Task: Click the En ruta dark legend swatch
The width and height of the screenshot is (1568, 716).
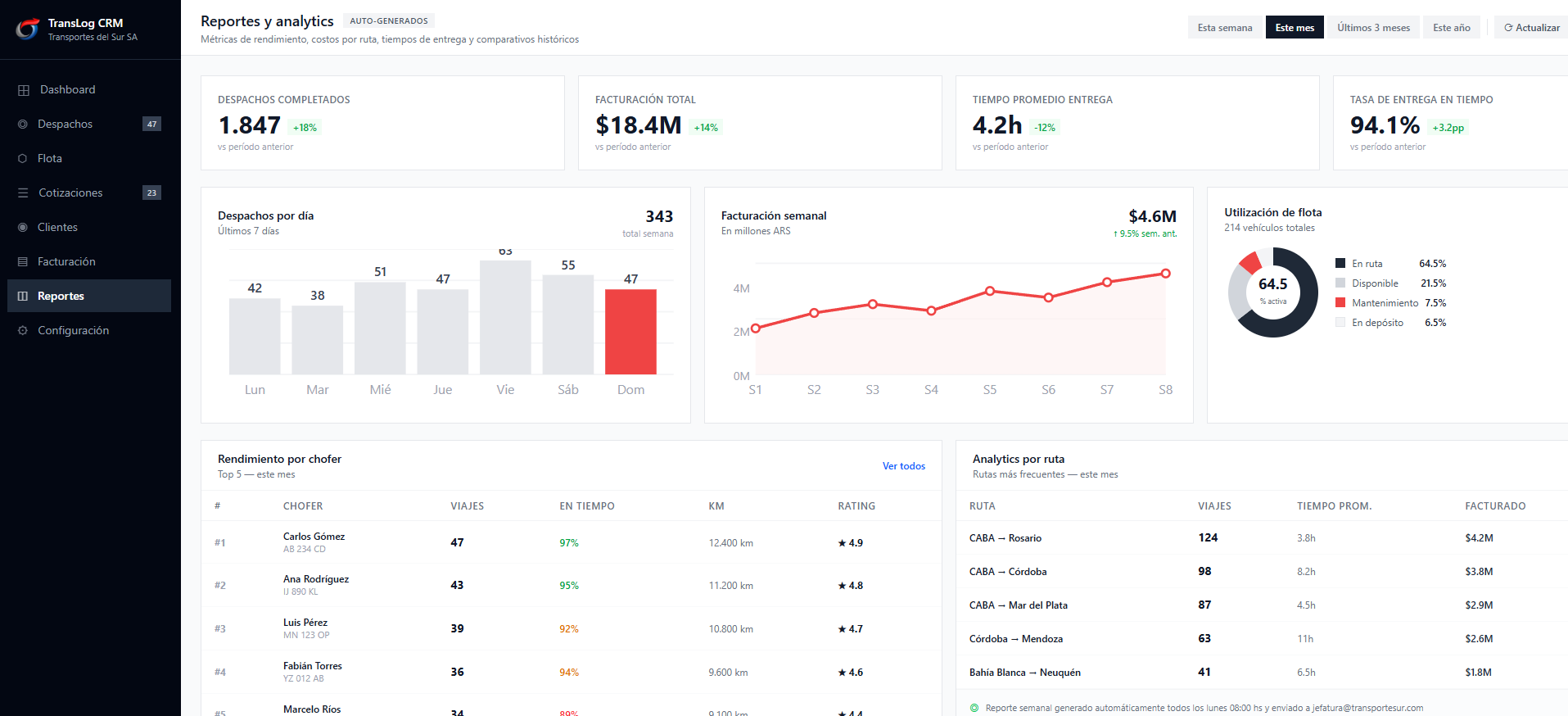Action: (x=1340, y=264)
